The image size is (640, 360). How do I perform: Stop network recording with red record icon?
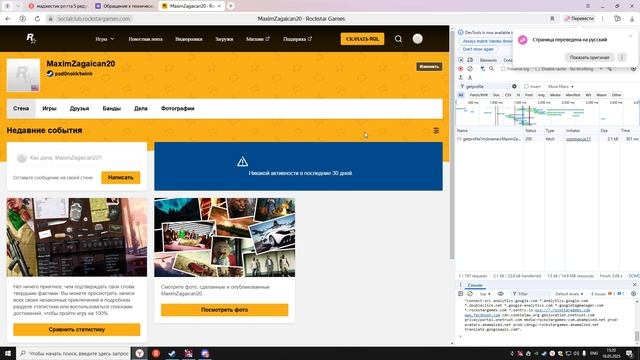coord(461,69)
